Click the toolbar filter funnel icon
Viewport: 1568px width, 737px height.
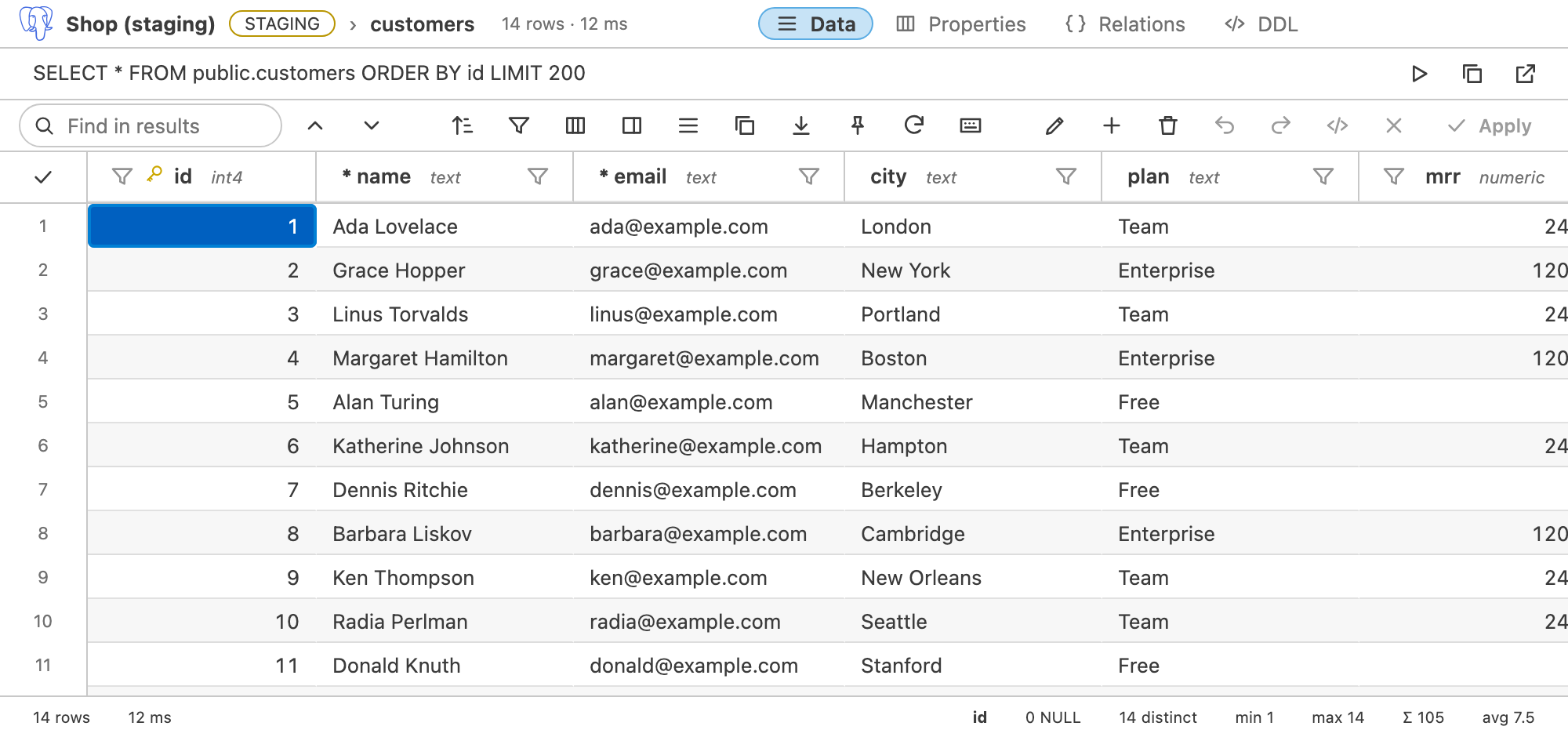[519, 125]
